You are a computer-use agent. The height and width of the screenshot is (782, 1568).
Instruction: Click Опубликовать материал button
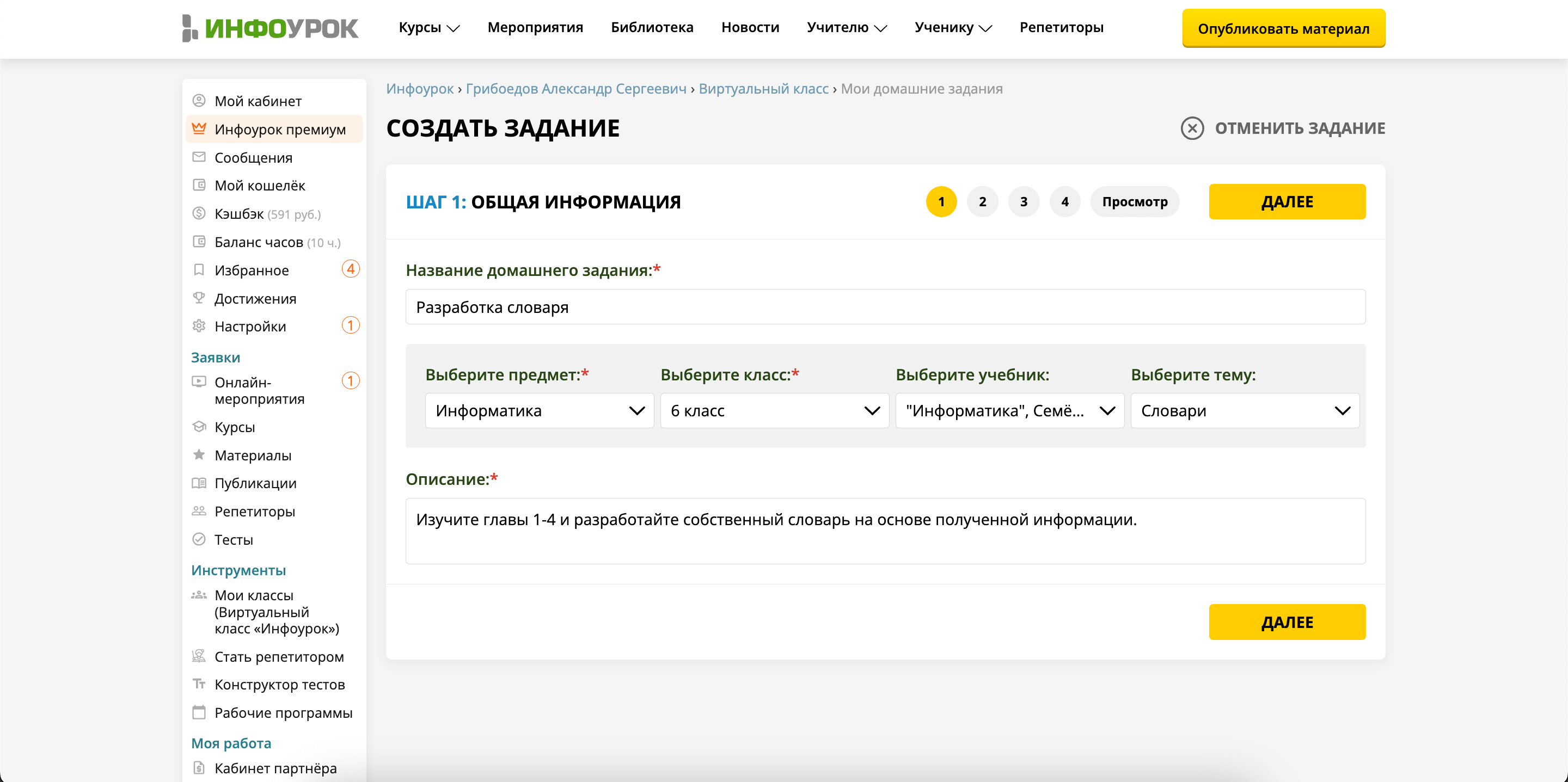point(1283,28)
